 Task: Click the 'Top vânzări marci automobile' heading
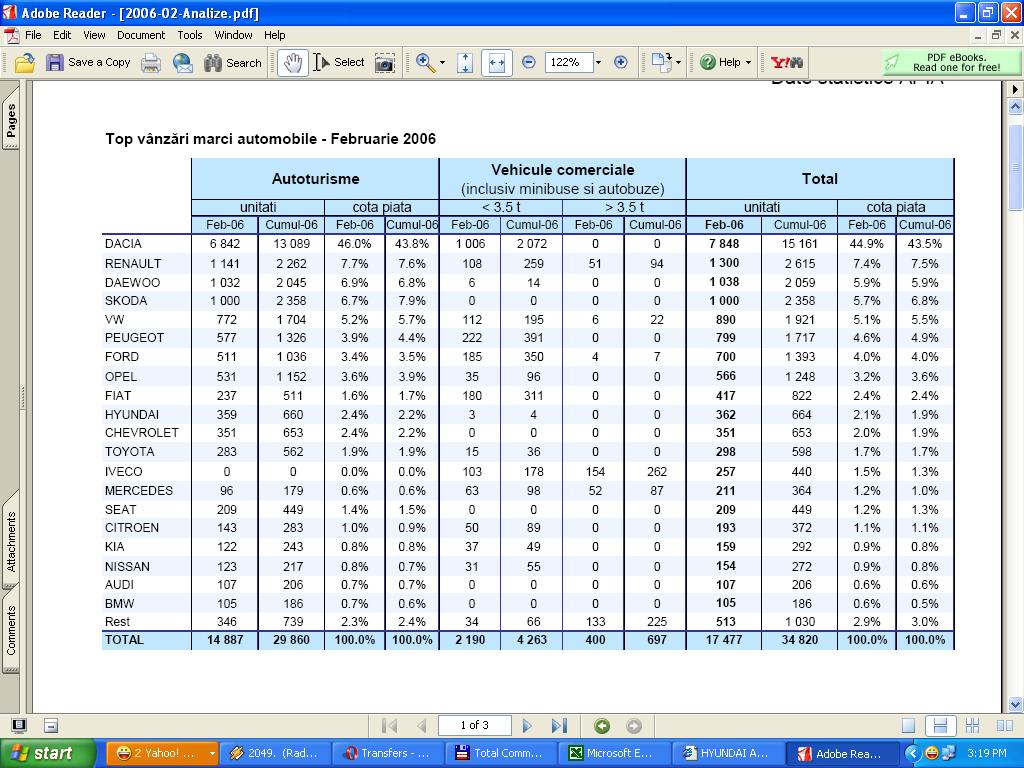click(x=271, y=139)
